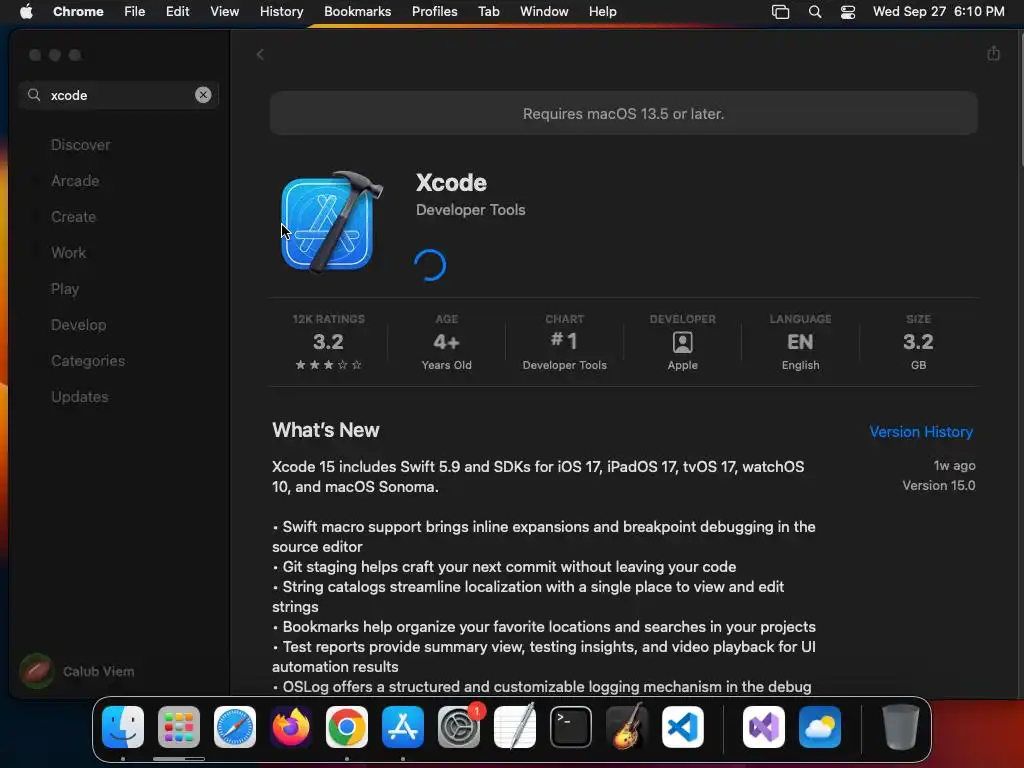
Task: Open the History menu
Action: [x=281, y=12]
